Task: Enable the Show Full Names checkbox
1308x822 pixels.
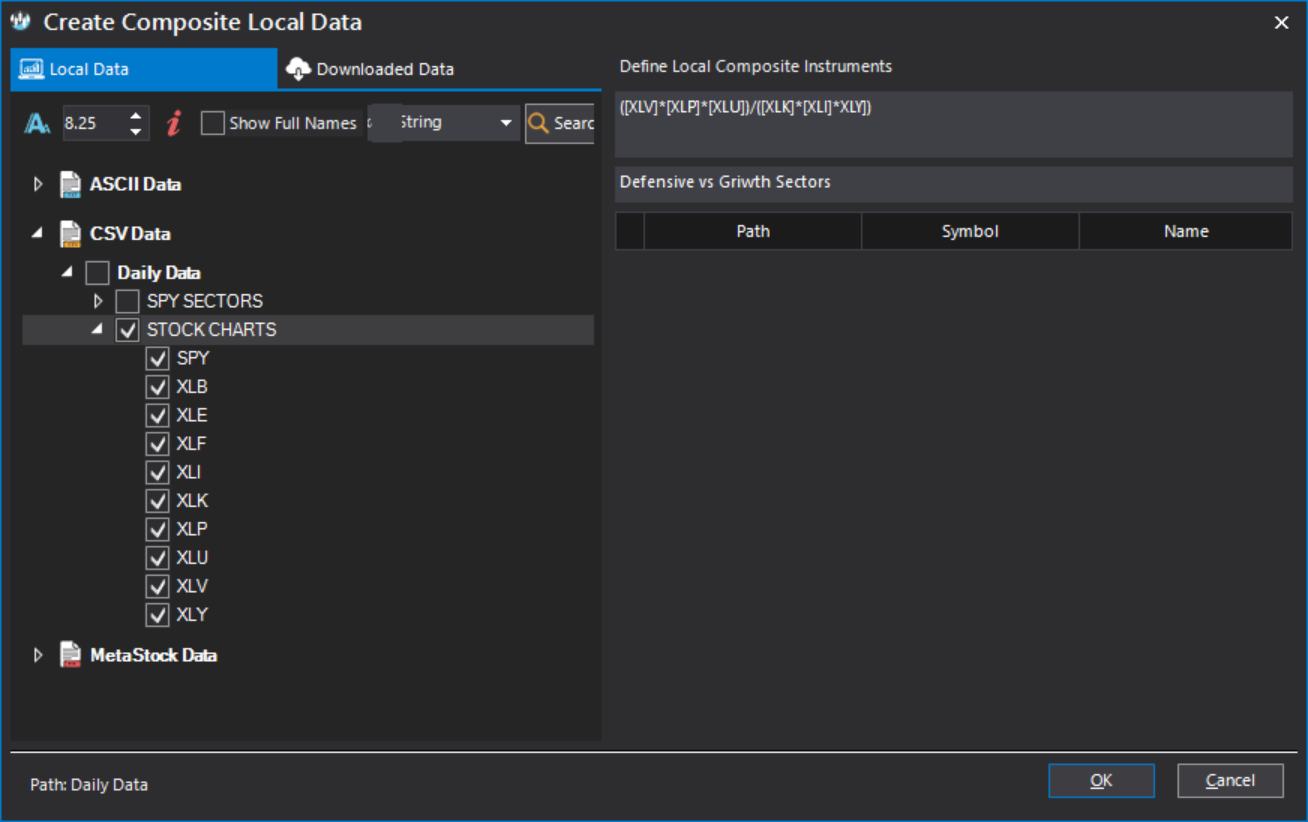Action: [x=212, y=123]
